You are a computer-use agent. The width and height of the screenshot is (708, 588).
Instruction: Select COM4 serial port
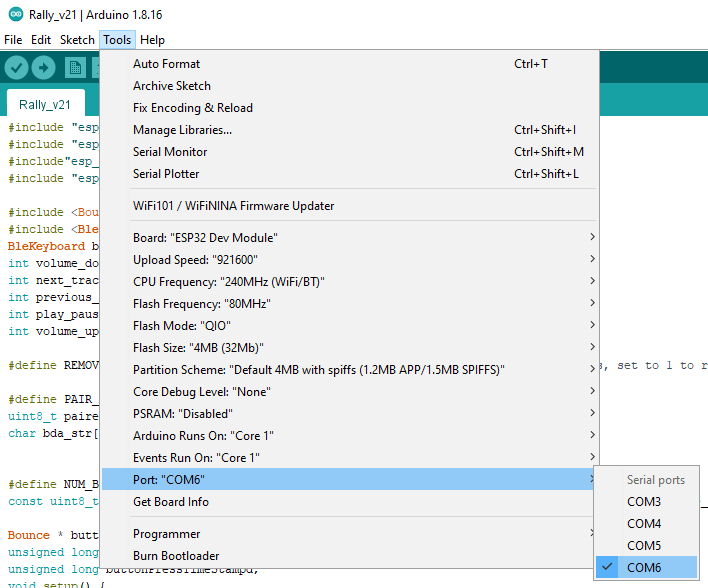click(646, 524)
